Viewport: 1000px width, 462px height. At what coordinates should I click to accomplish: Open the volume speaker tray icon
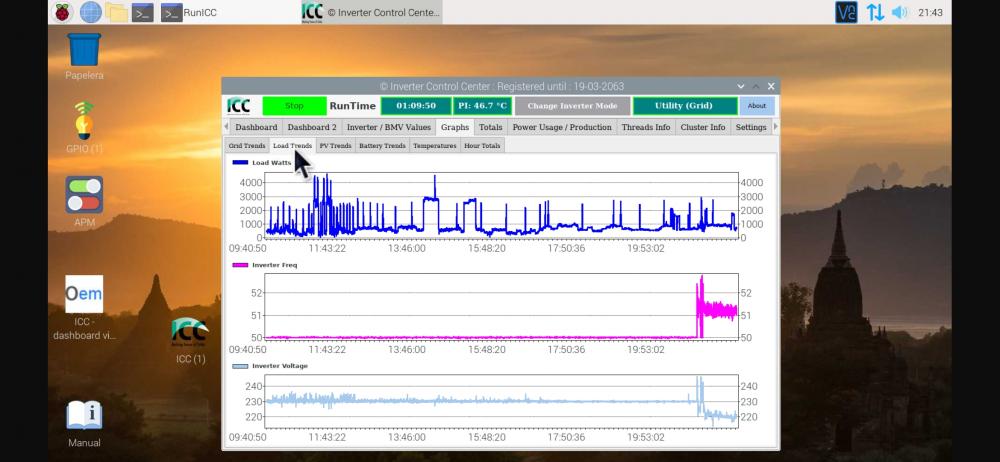899,12
